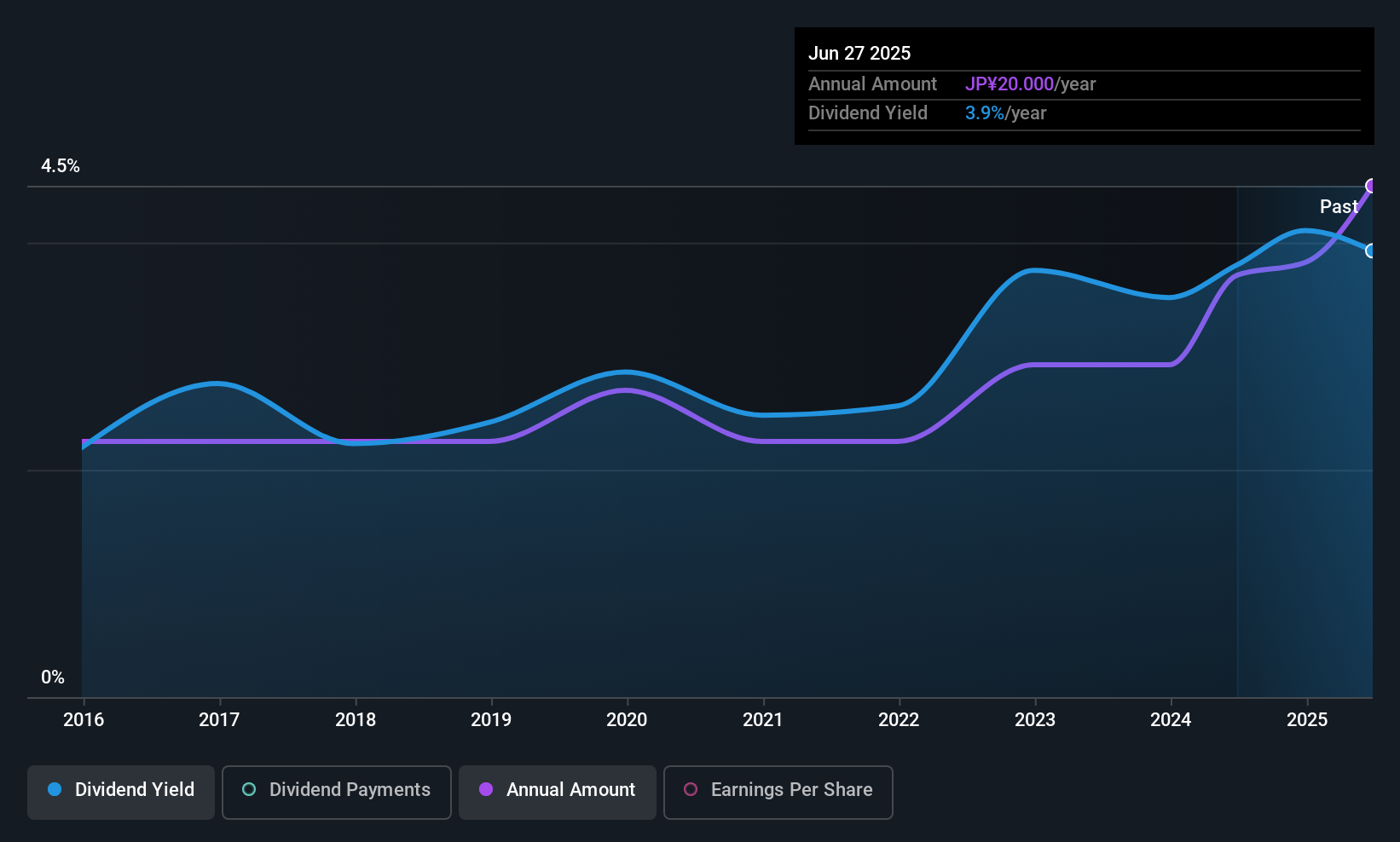Click the pink Earnings Per Share circle
The image size is (1400, 842).
(691, 789)
